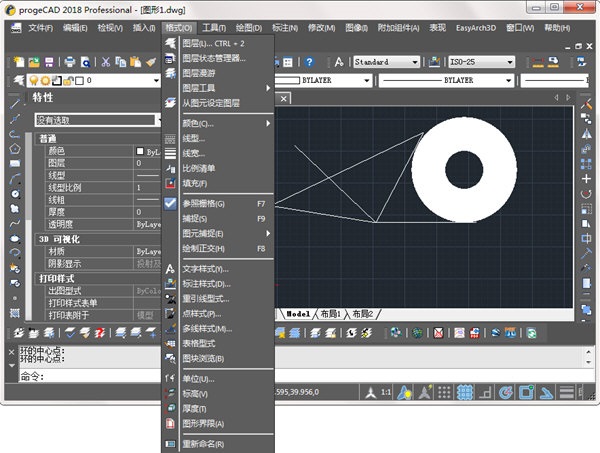Open the EasyArch3D menu
Image resolution: width=600 pixels, height=453 pixels.
point(476,28)
